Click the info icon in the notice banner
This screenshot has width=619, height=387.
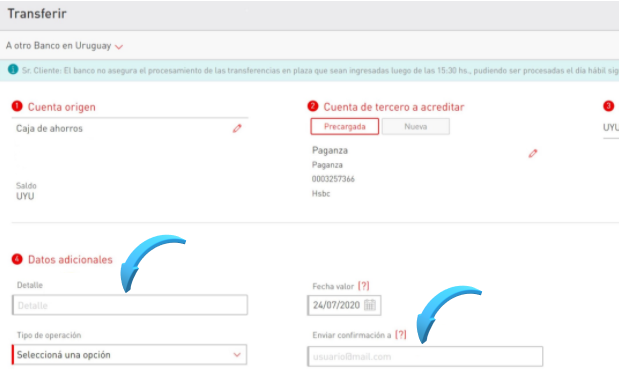tap(13, 70)
